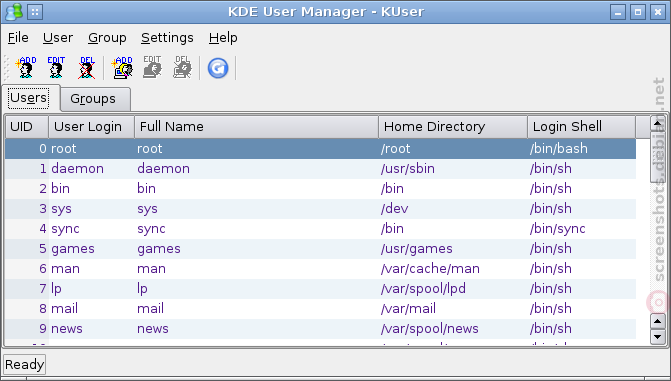The image size is (671, 381).
Task: Open the Group menu
Action: coord(107,38)
